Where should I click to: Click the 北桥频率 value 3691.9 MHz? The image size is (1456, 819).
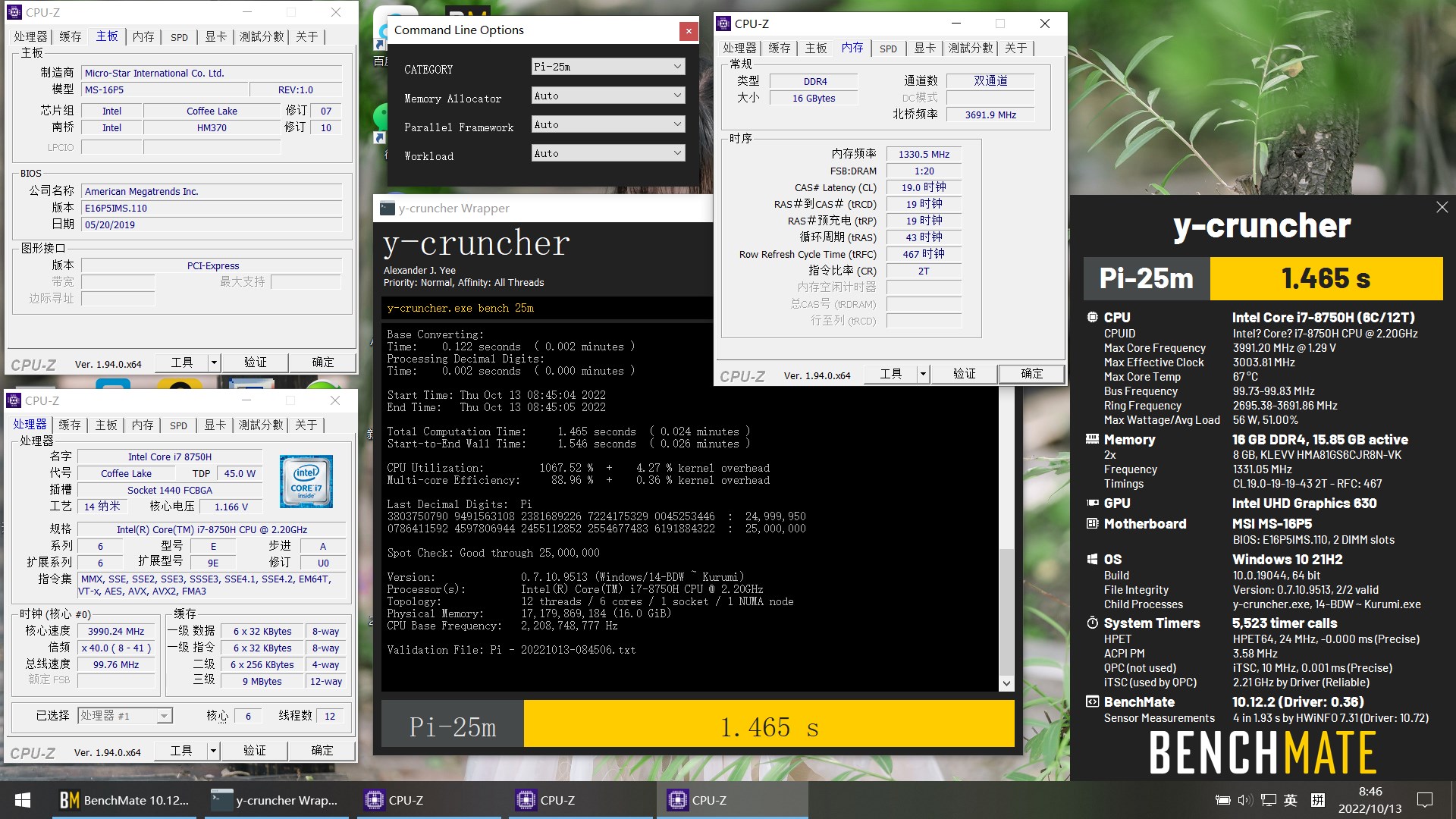pyautogui.click(x=990, y=115)
